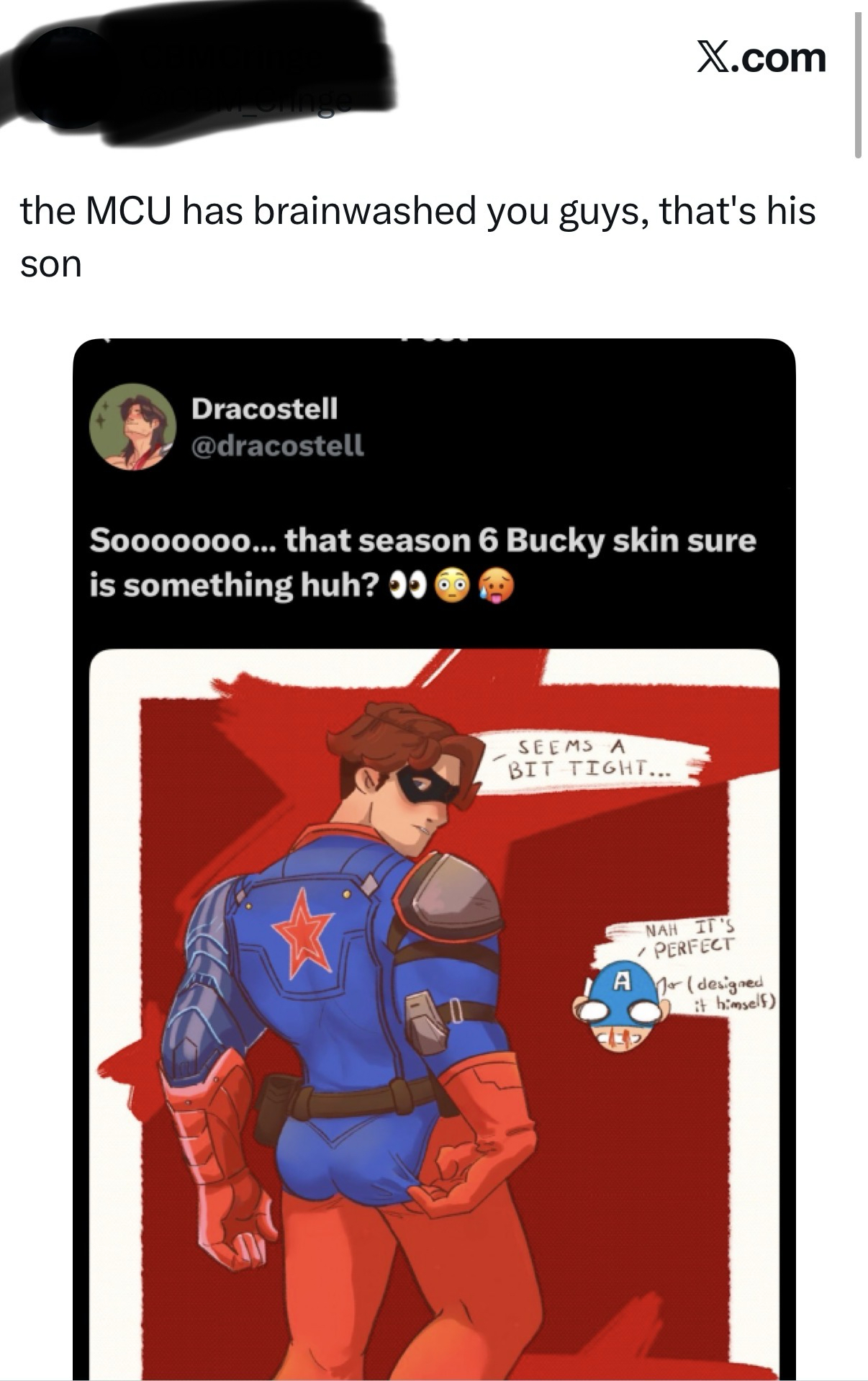Click the "MCU has brainwashed you guys" text
868x1381 pixels.
click(x=417, y=210)
